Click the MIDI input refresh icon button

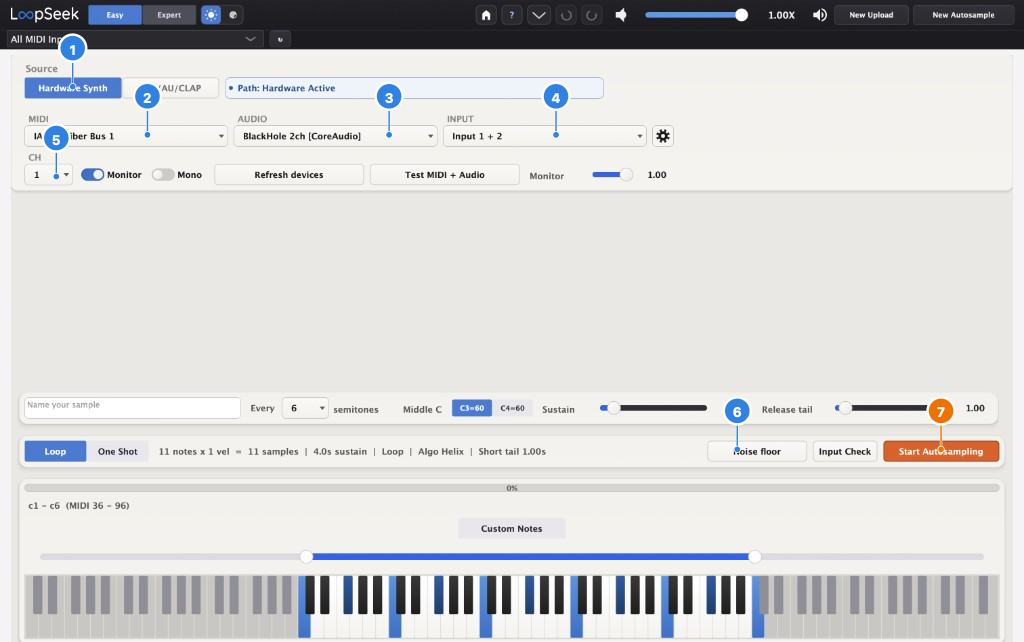pyautogui.click(x=280, y=39)
